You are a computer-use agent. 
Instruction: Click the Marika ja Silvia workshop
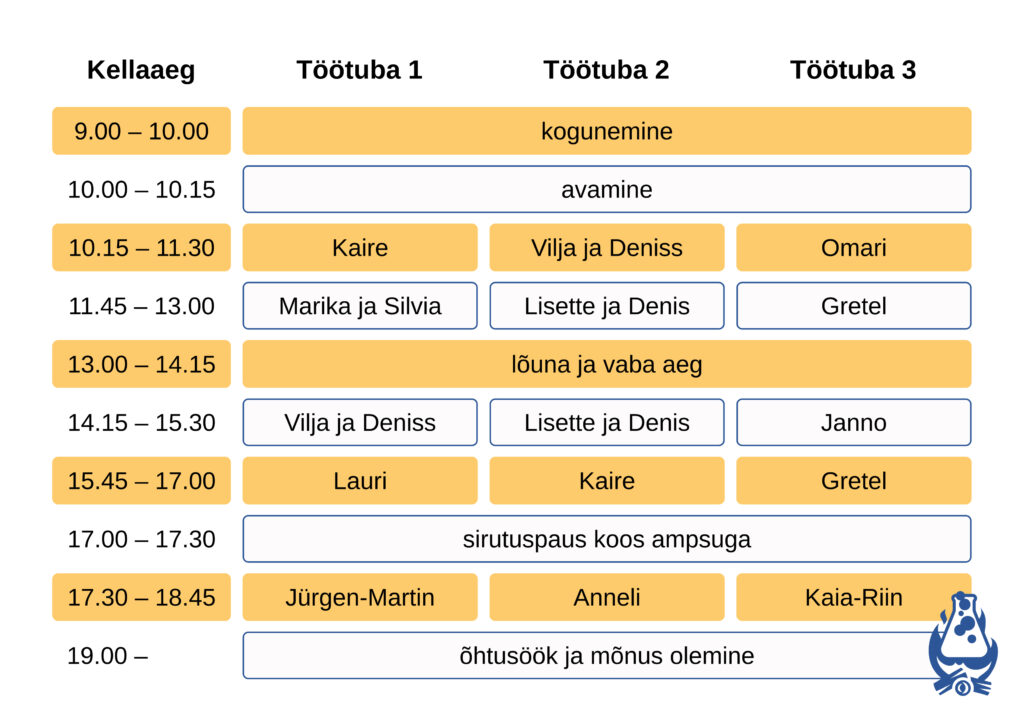(x=359, y=306)
